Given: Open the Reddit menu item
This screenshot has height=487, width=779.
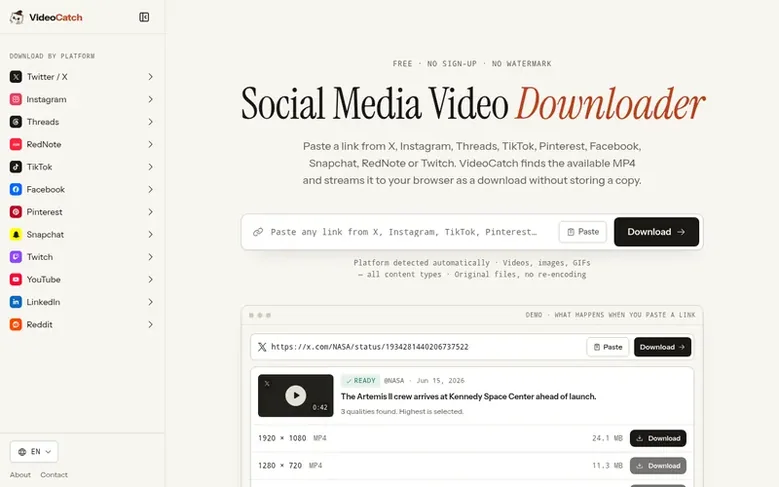Looking at the screenshot, I should tap(82, 325).
